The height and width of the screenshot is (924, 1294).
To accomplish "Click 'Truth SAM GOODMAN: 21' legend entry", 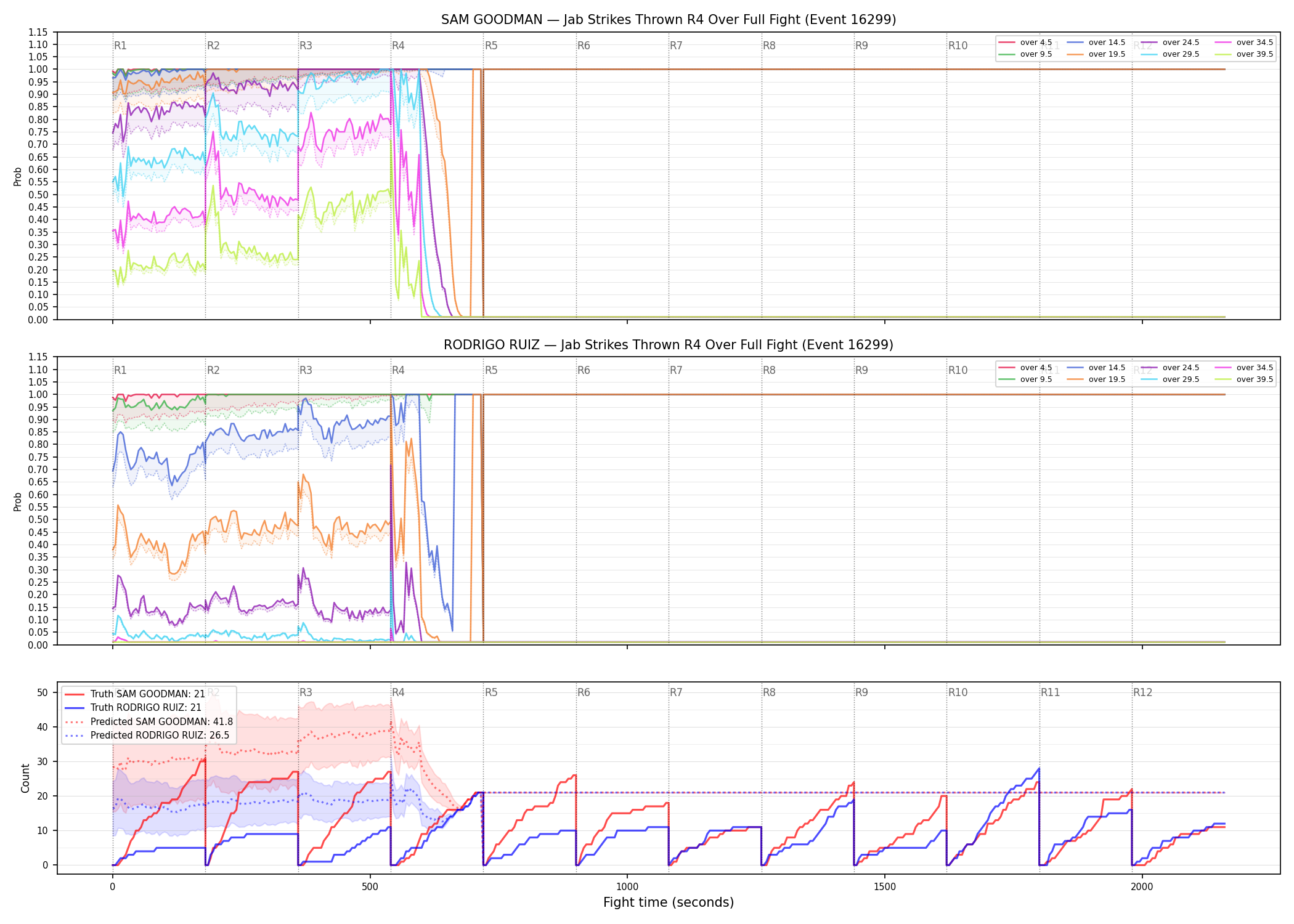I will tap(135, 694).
